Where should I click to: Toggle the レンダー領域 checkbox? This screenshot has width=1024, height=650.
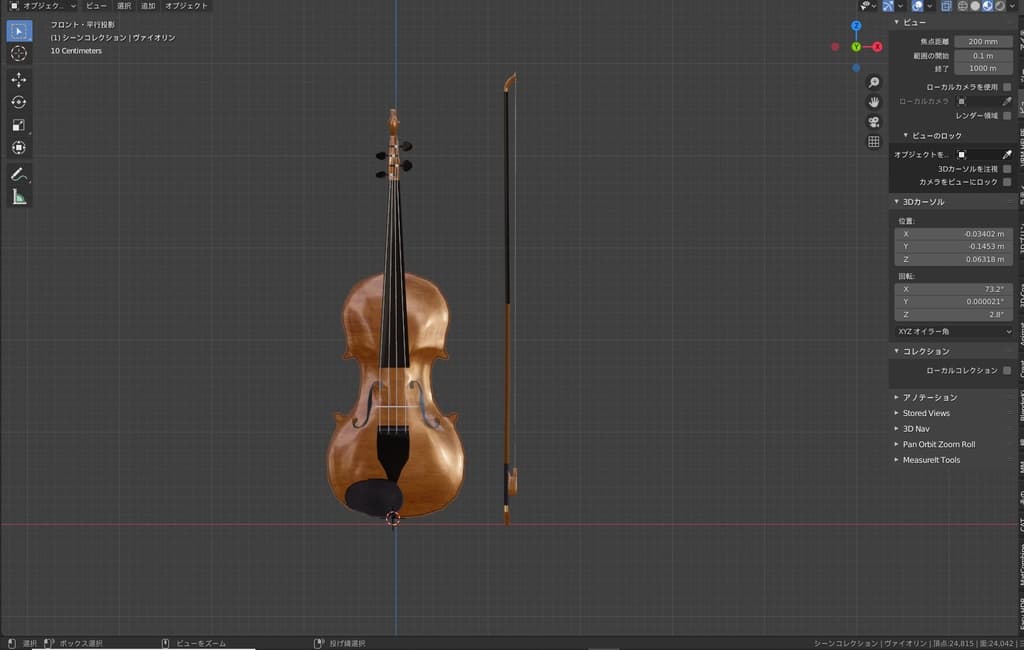pos(1007,116)
